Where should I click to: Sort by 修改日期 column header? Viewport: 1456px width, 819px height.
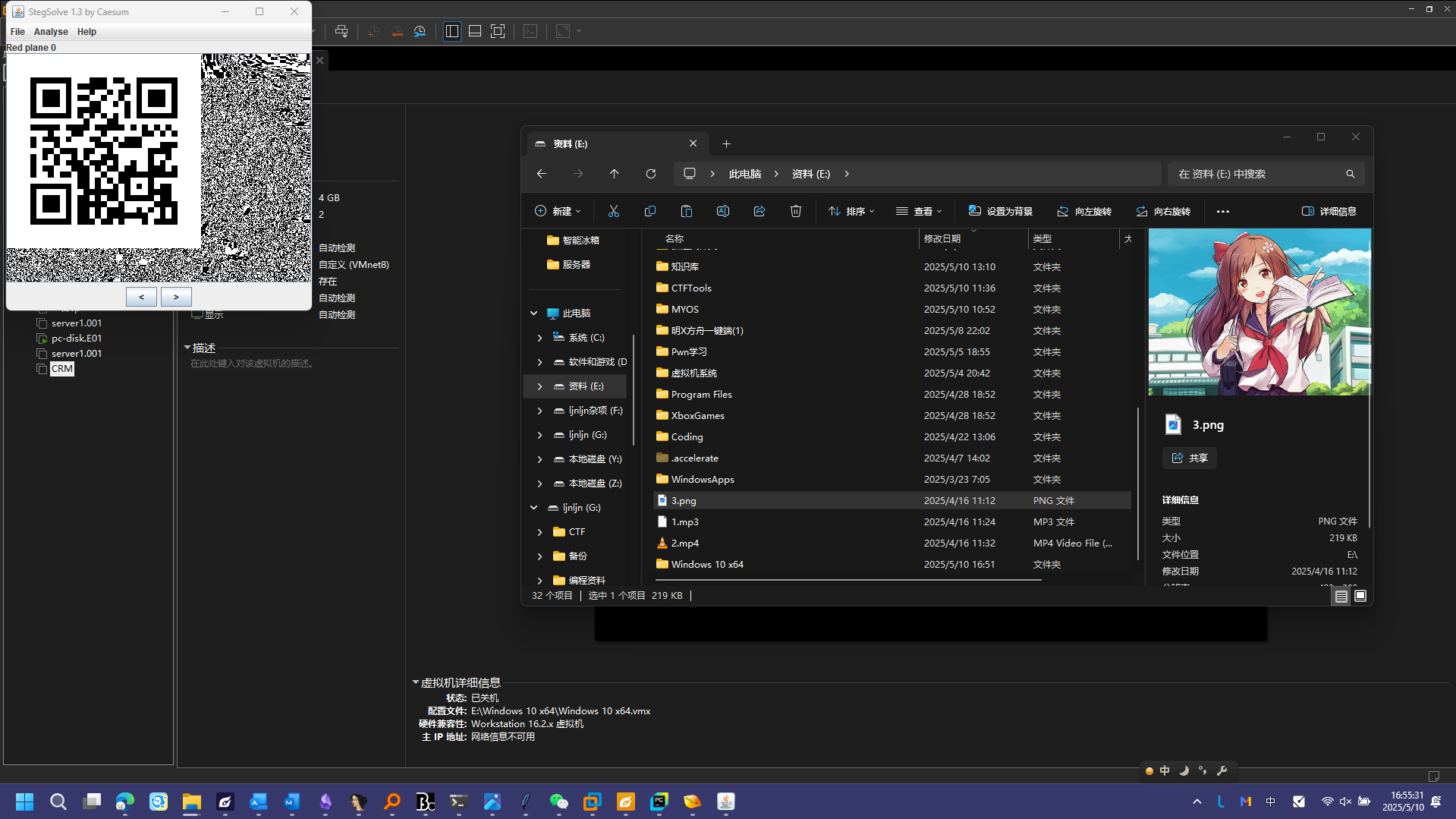point(973,238)
